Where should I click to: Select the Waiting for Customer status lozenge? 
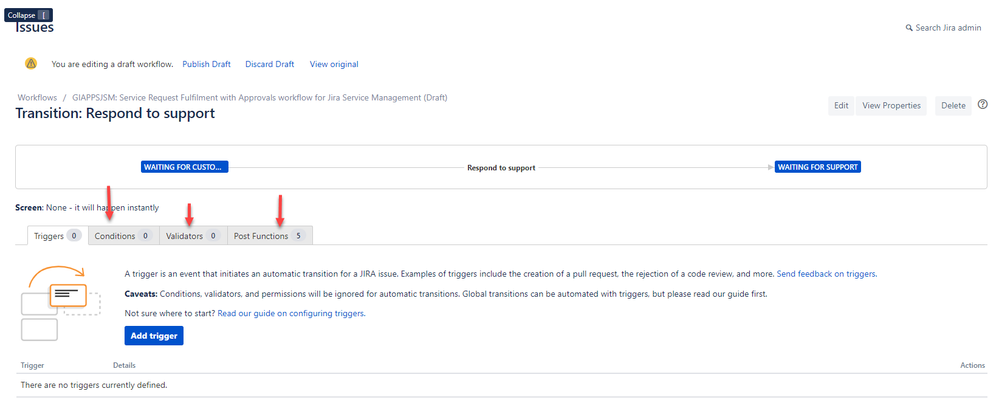coord(184,168)
